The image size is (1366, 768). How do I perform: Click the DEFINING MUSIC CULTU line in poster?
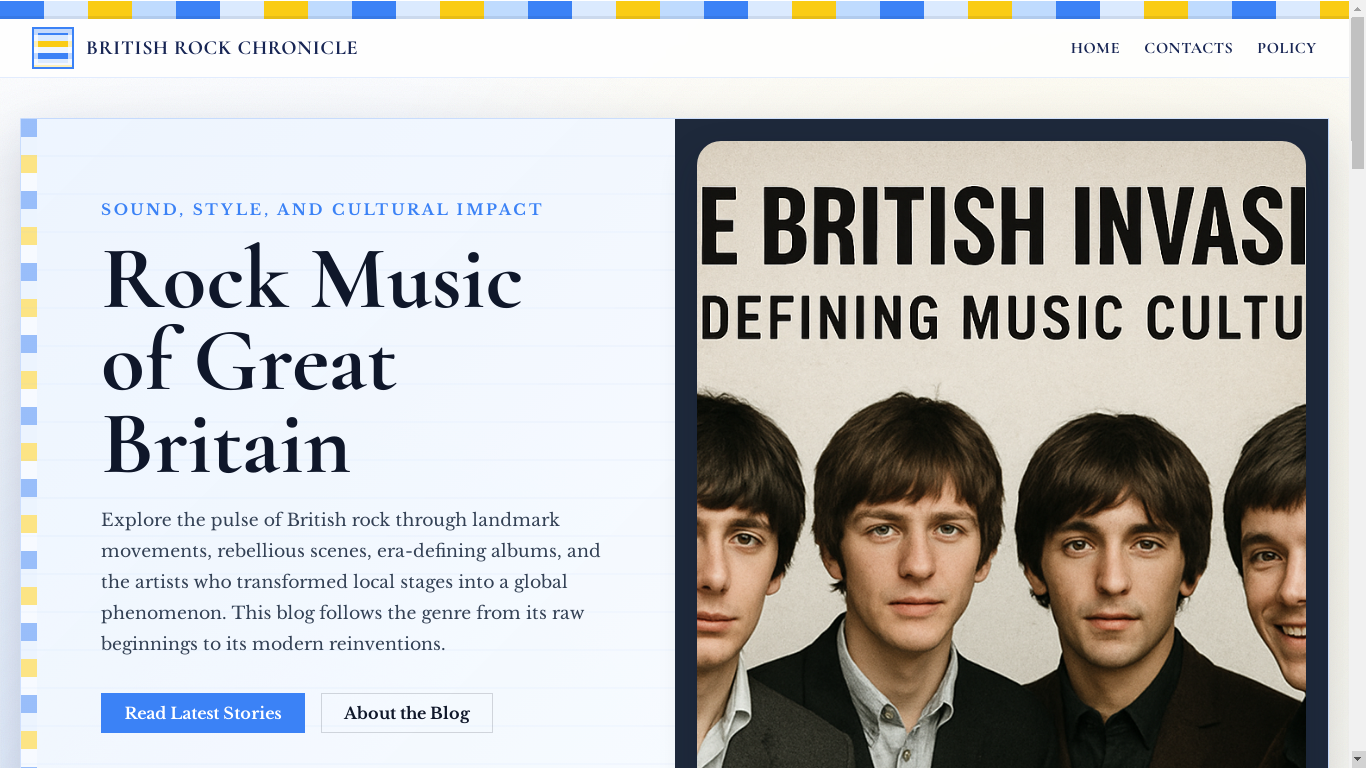coord(1001,318)
